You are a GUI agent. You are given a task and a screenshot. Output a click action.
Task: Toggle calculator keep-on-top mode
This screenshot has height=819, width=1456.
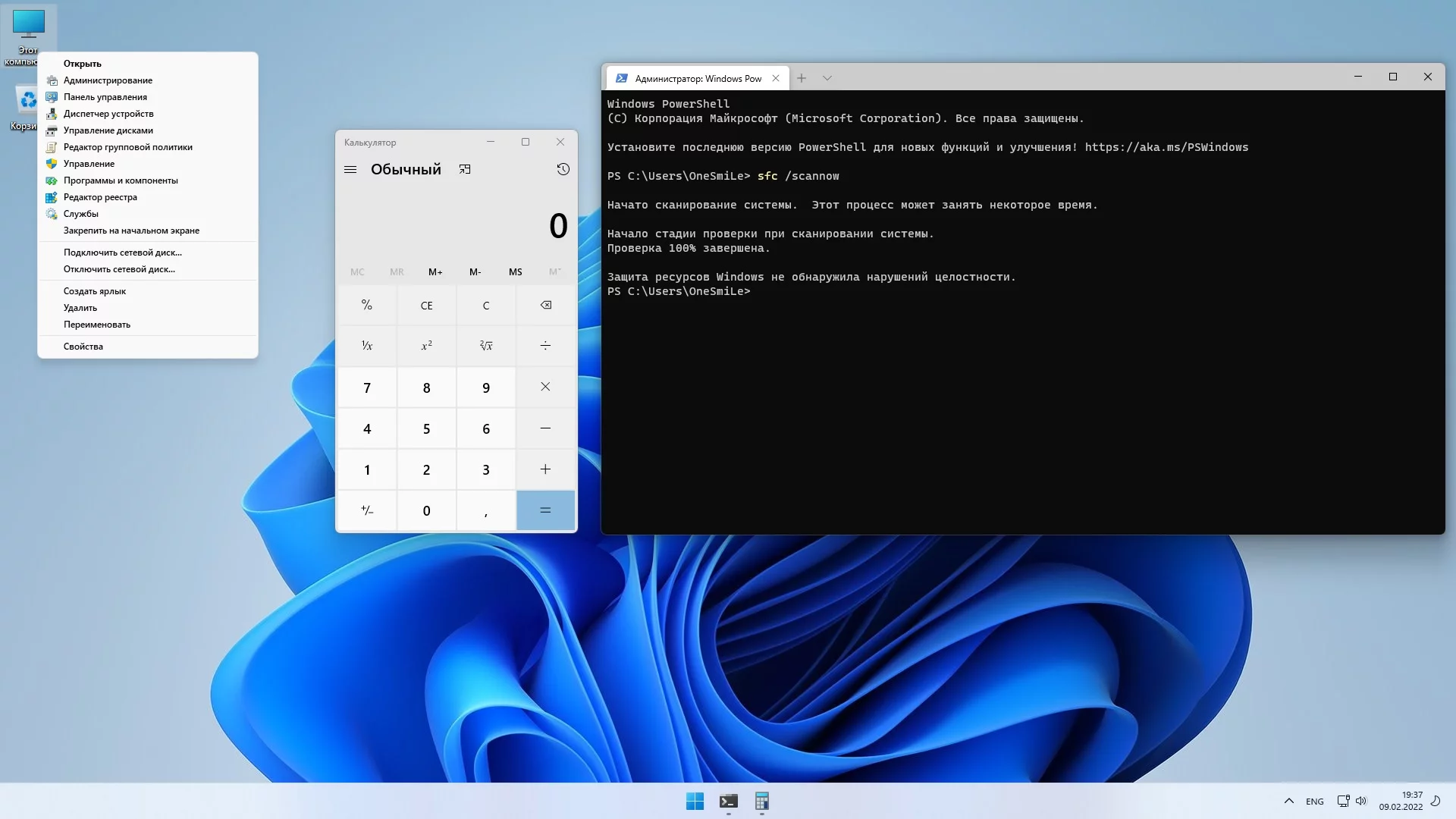coord(465,169)
